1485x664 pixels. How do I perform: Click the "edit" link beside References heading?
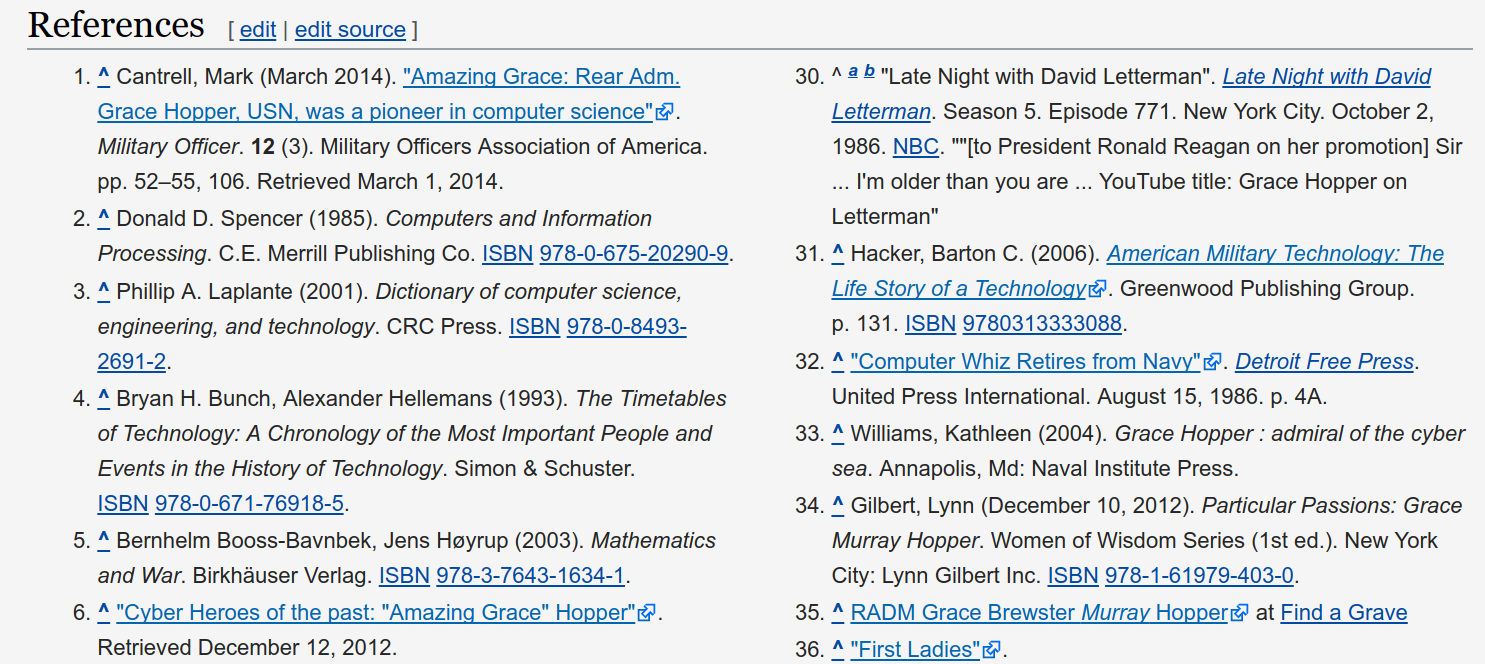point(258,30)
